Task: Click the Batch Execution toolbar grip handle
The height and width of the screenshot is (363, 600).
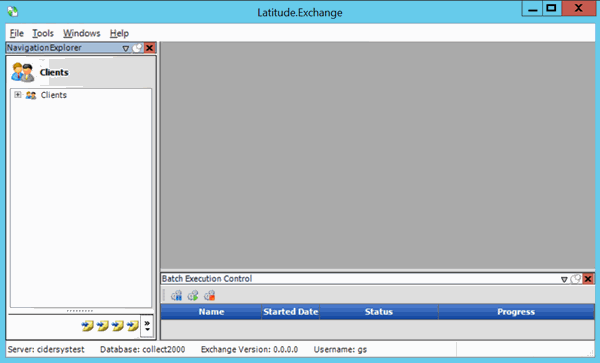Action: (x=165, y=295)
